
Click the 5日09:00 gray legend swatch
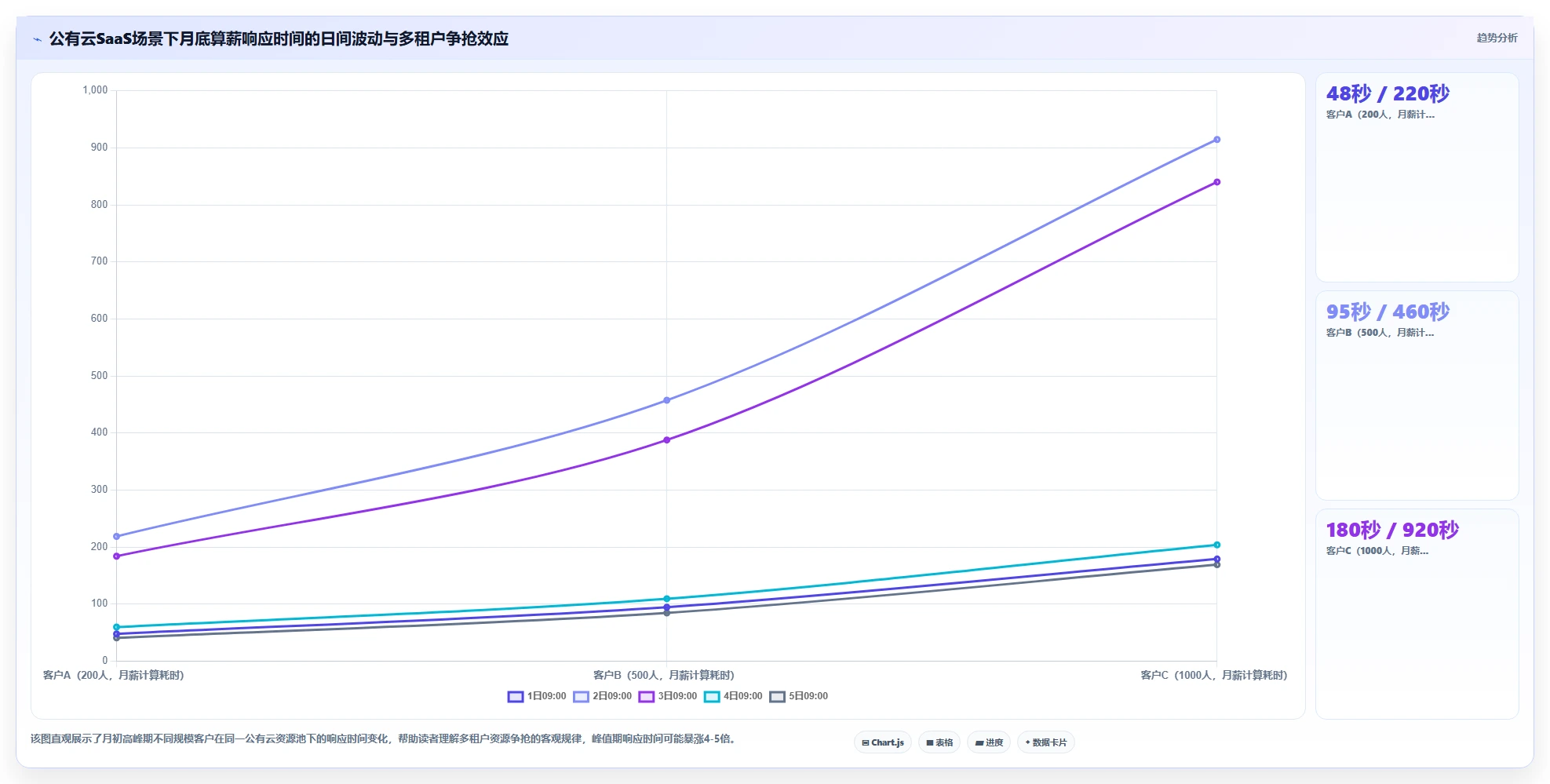pyautogui.click(x=777, y=696)
